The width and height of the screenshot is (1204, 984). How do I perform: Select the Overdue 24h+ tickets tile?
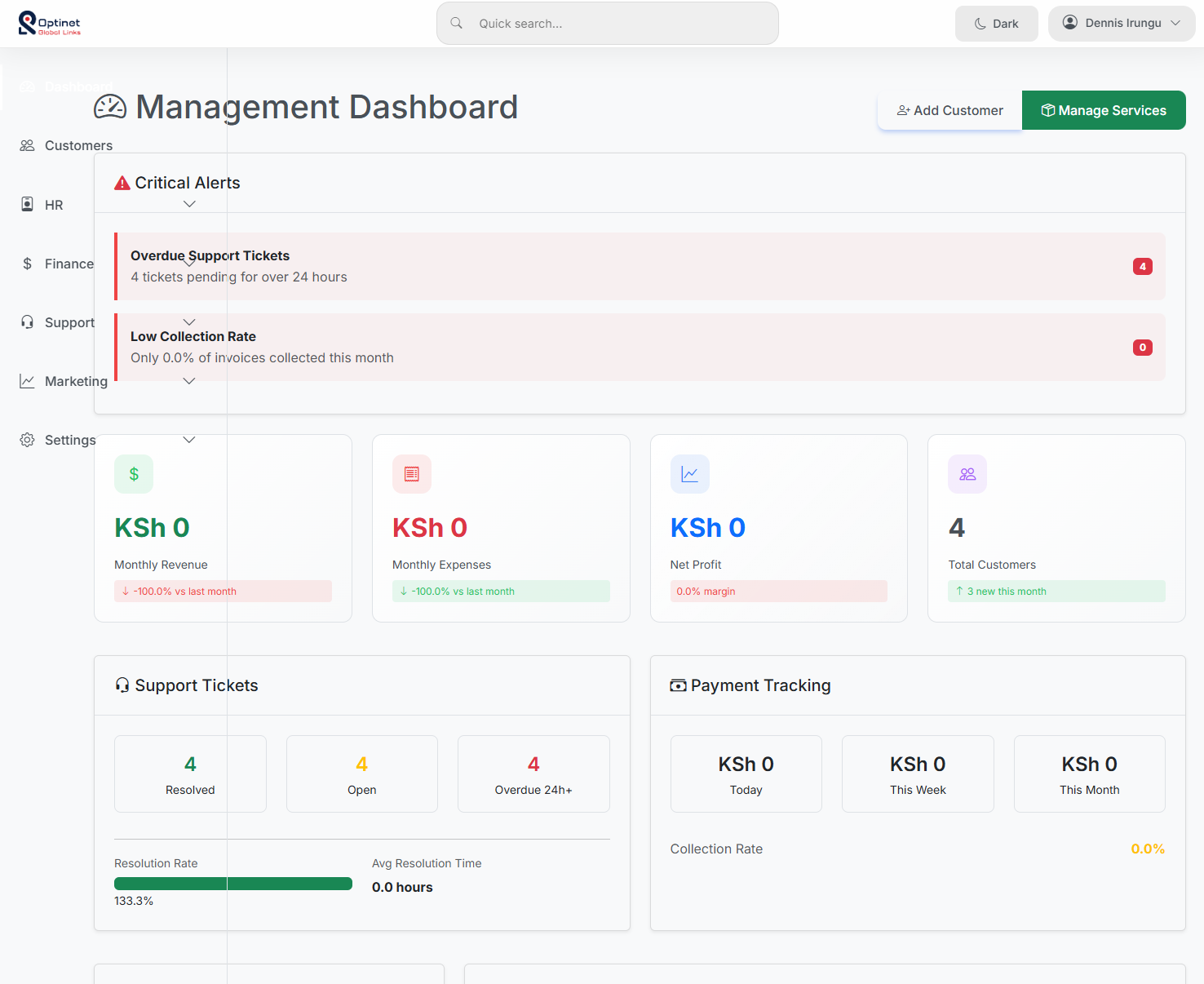click(533, 773)
